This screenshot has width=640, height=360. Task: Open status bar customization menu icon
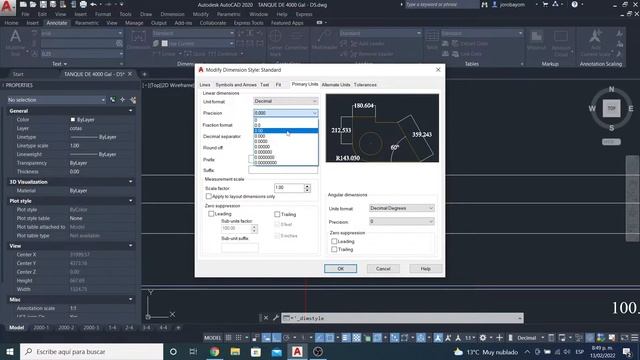tap(635, 338)
